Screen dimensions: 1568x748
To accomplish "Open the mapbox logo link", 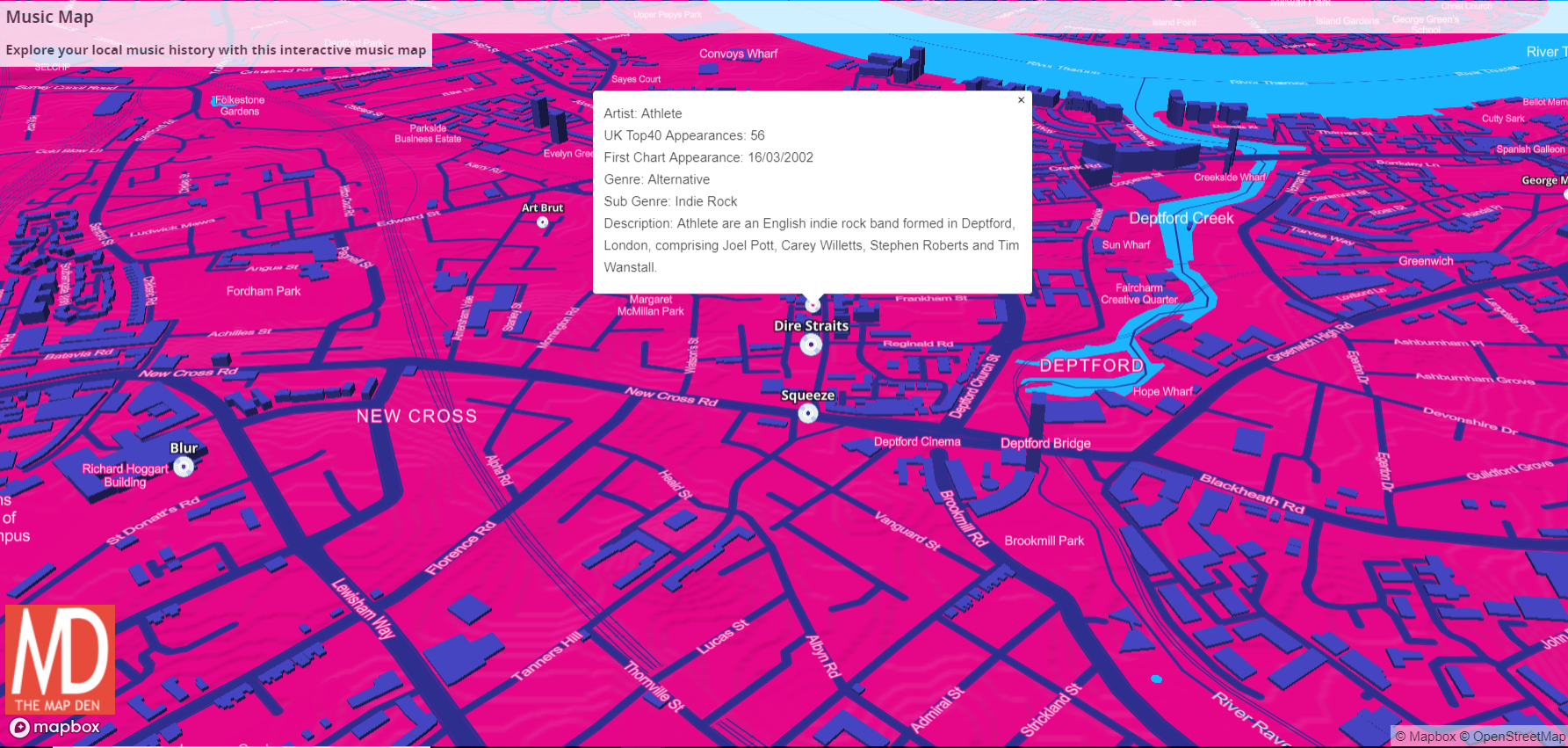I will tap(54, 728).
